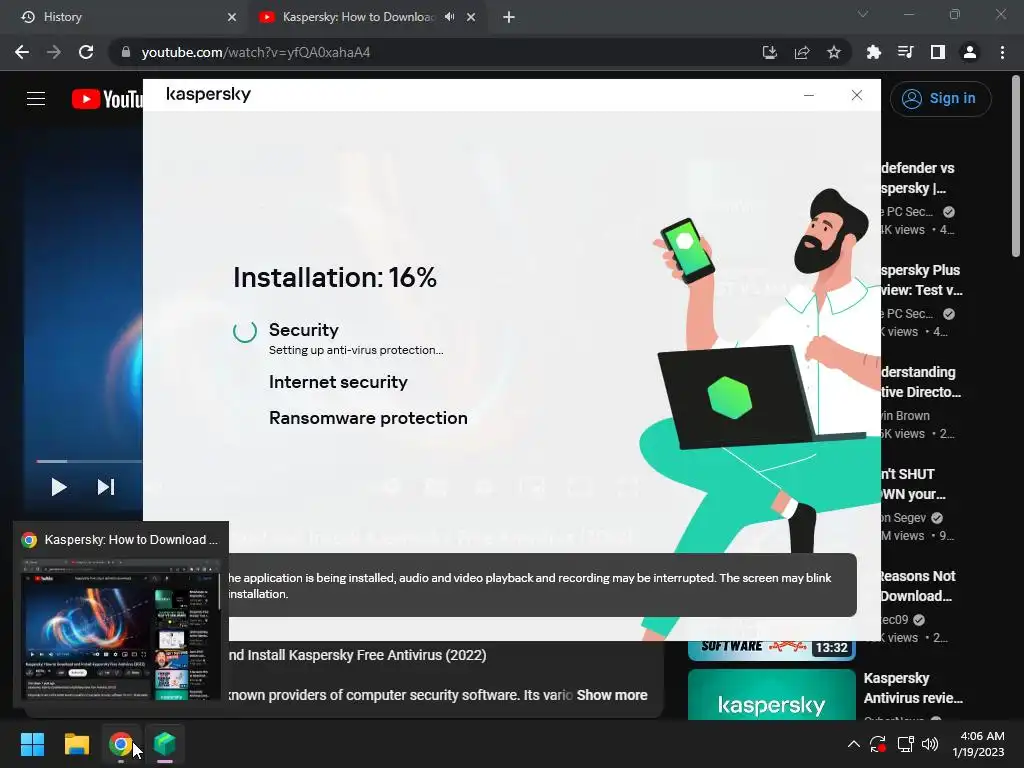Click the Installation: 16% heading
The height and width of the screenshot is (768, 1024).
point(335,278)
